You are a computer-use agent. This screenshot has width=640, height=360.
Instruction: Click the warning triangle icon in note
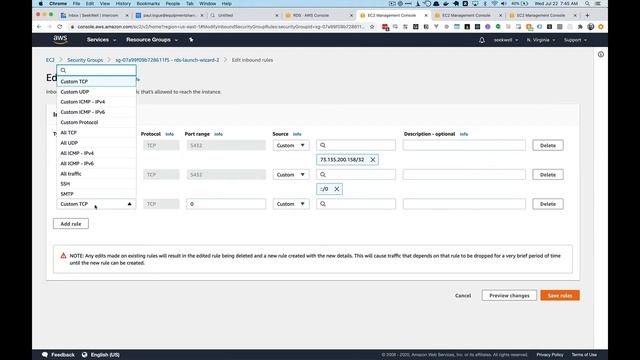(x=63, y=256)
